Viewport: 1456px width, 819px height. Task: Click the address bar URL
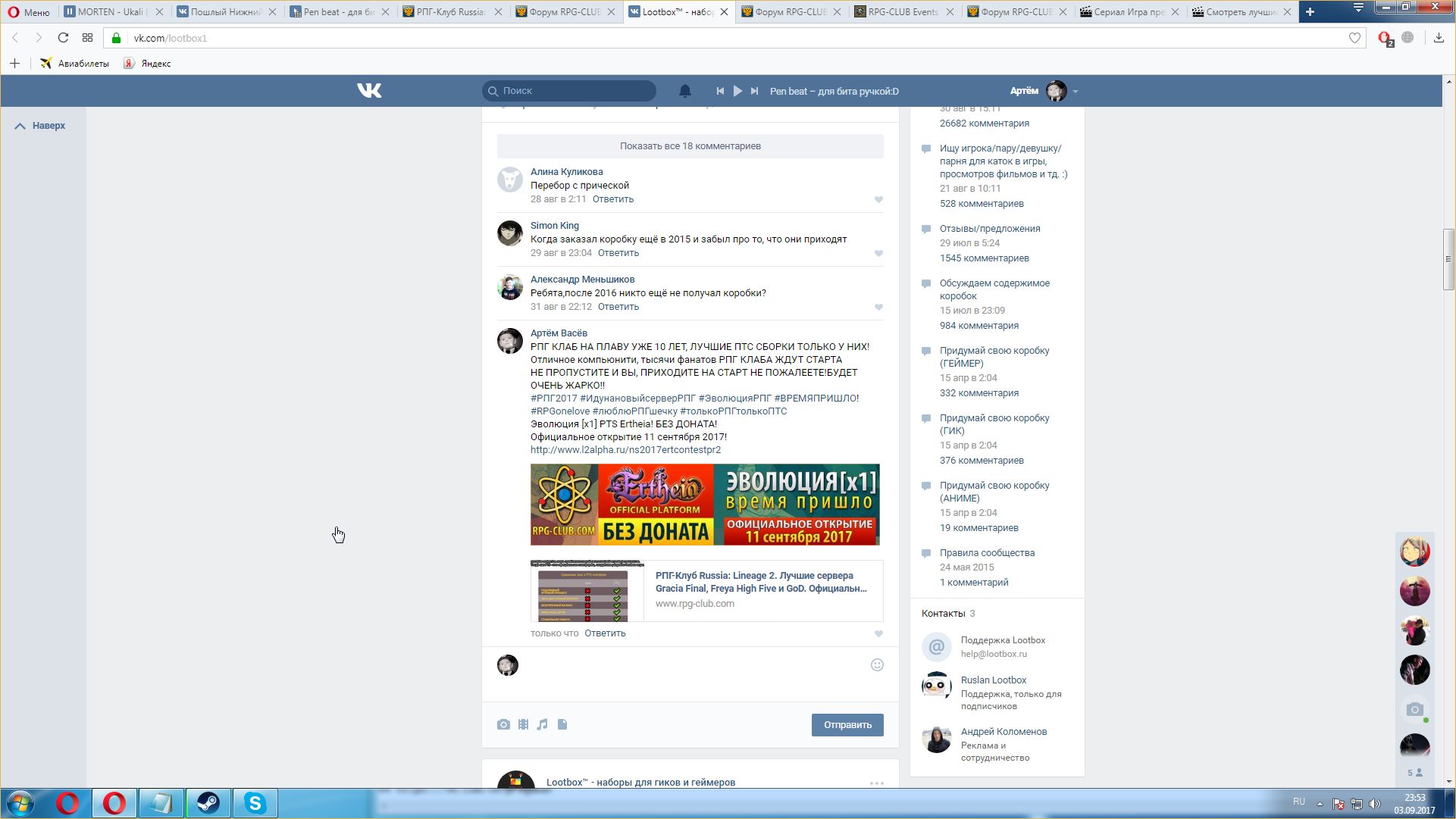(171, 38)
